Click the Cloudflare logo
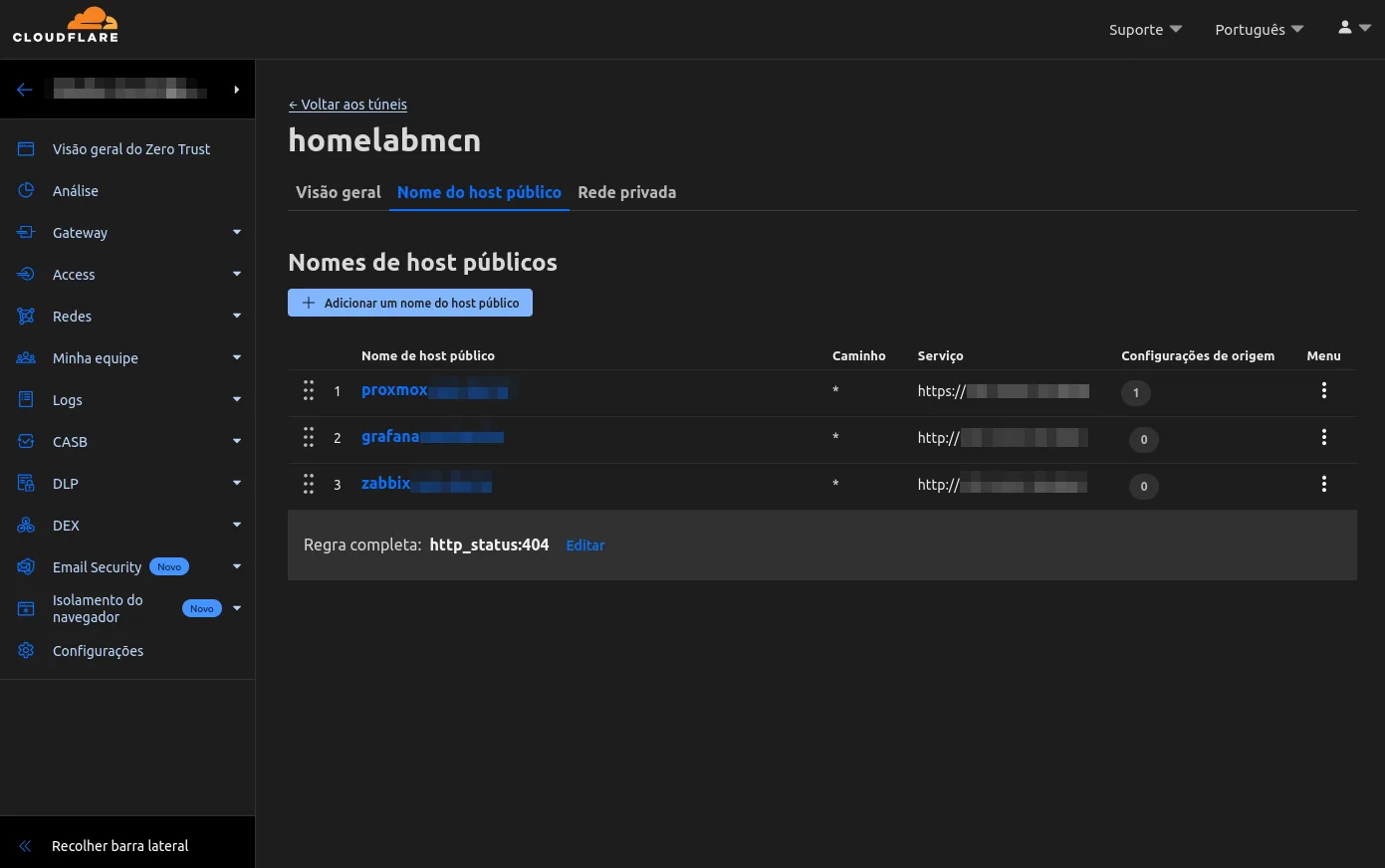Screen dimensions: 1385x868 (x=66, y=25)
